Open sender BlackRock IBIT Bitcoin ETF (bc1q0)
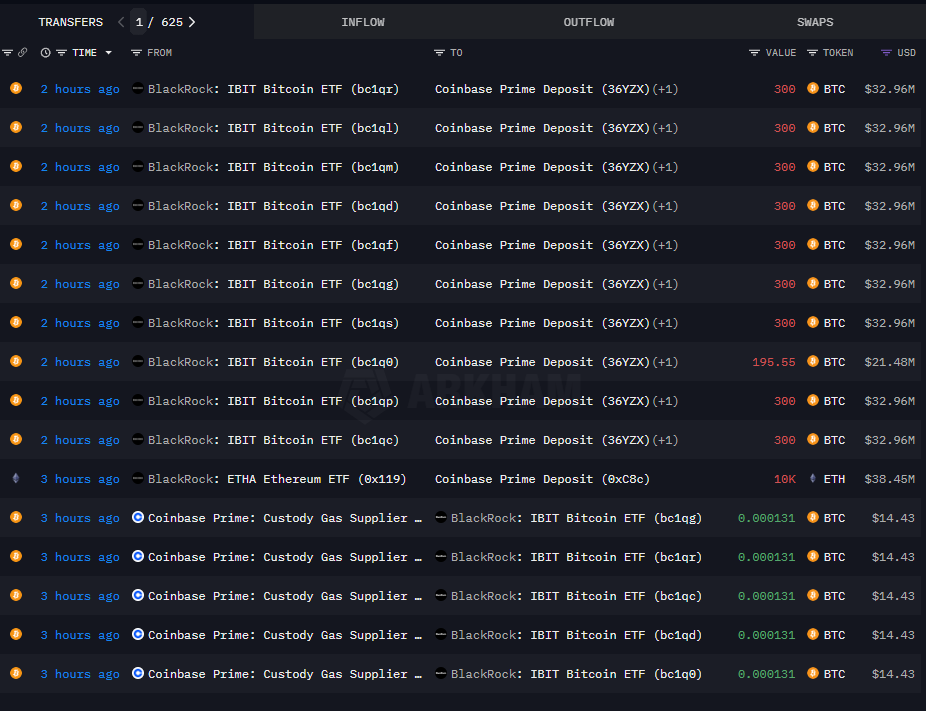This screenshot has height=711, width=926. click(x=273, y=362)
